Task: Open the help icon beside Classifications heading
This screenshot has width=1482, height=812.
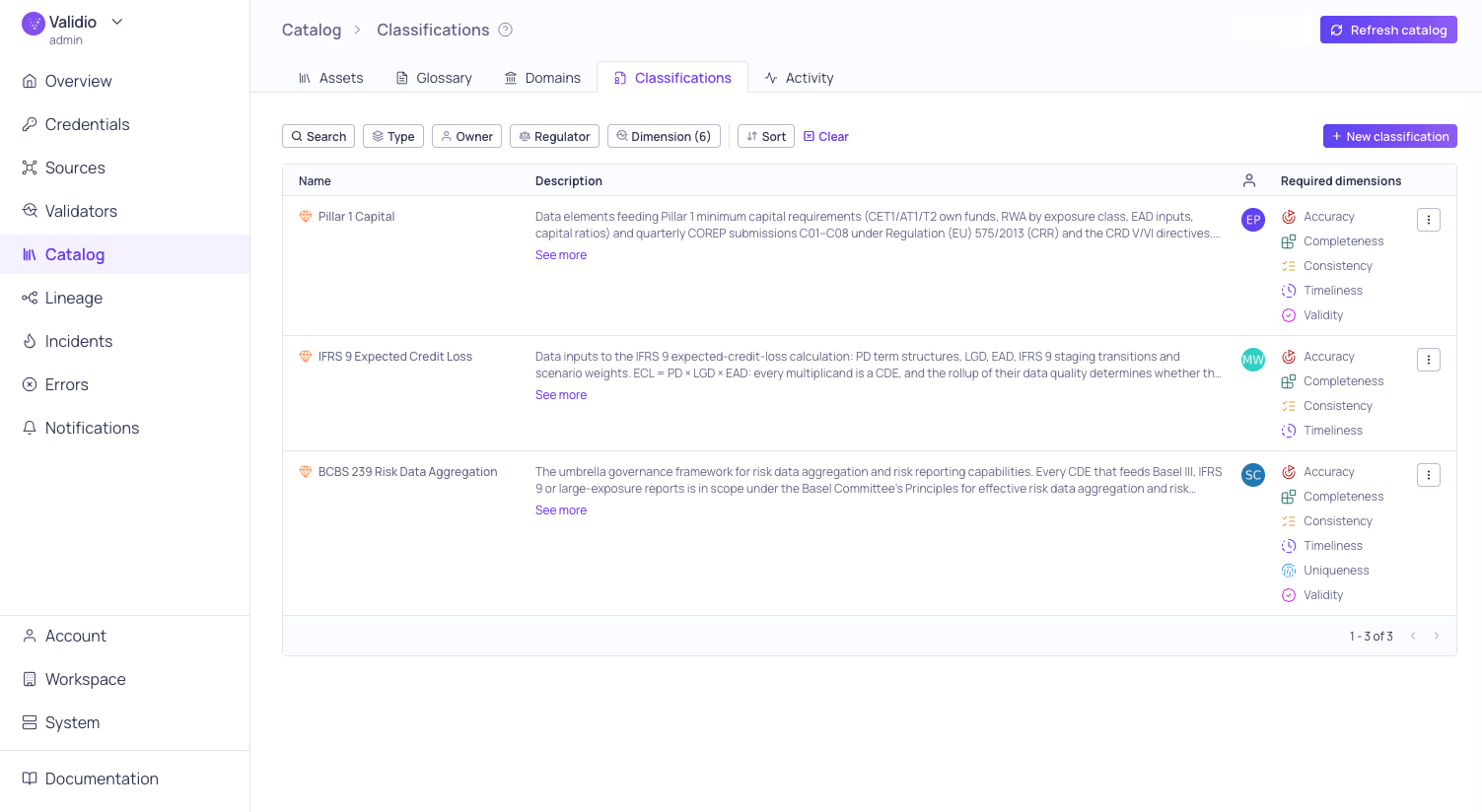Action: click(x=506, y=30)
